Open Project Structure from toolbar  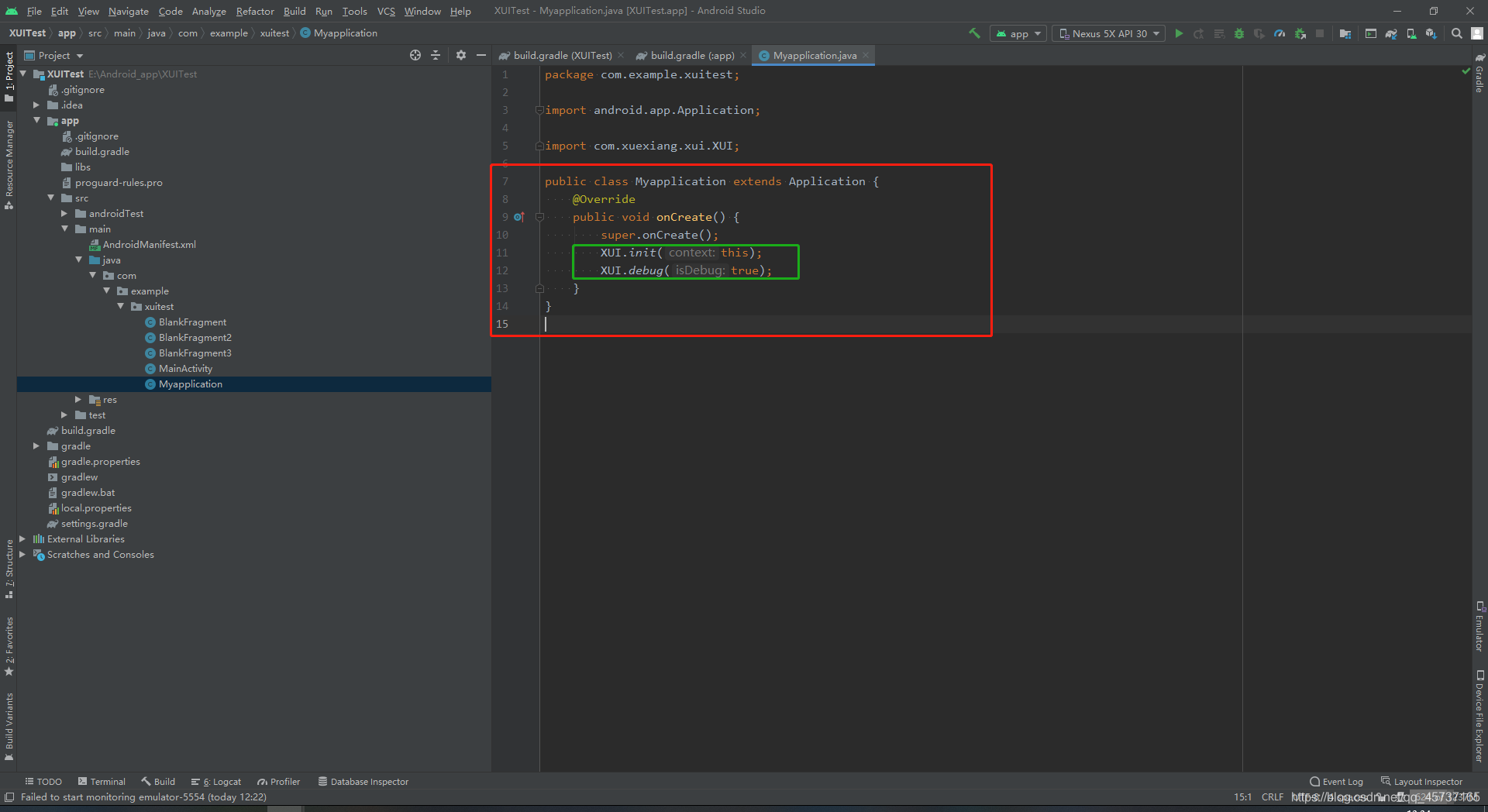(1345, 33)
